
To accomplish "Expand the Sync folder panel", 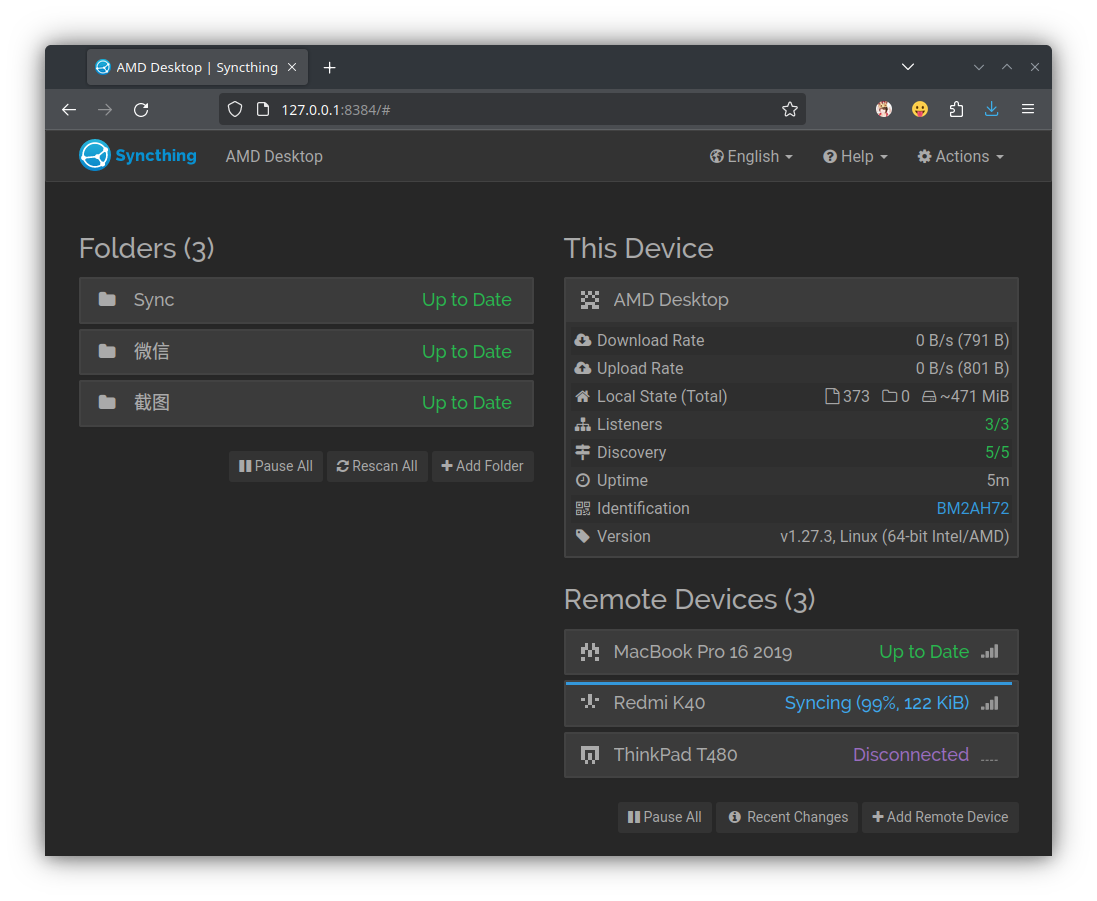I will coord(306,300).
